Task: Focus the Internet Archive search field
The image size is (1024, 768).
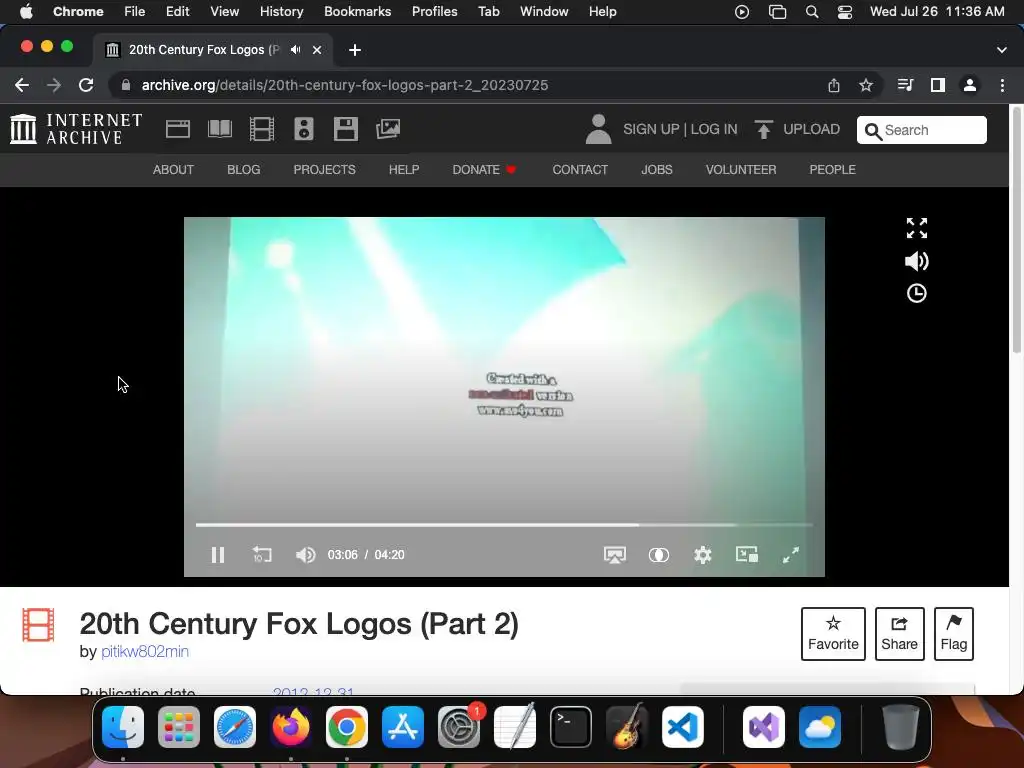Action: pyautogui.click(x=921, y=130)
